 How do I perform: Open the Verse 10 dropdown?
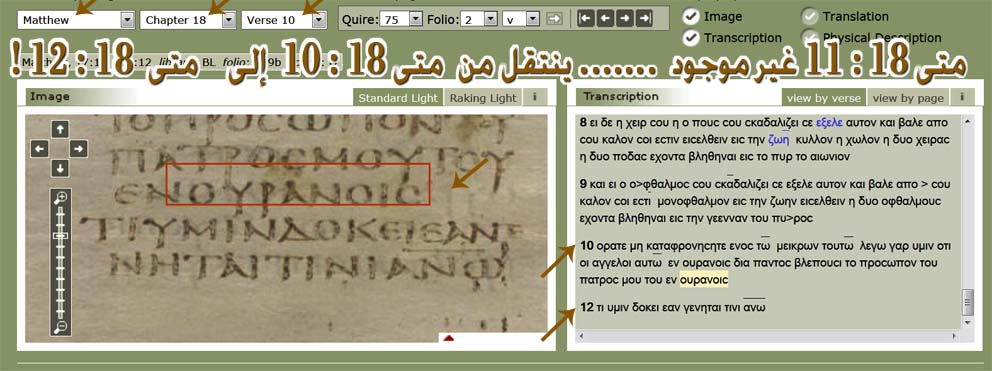(284, 20)
